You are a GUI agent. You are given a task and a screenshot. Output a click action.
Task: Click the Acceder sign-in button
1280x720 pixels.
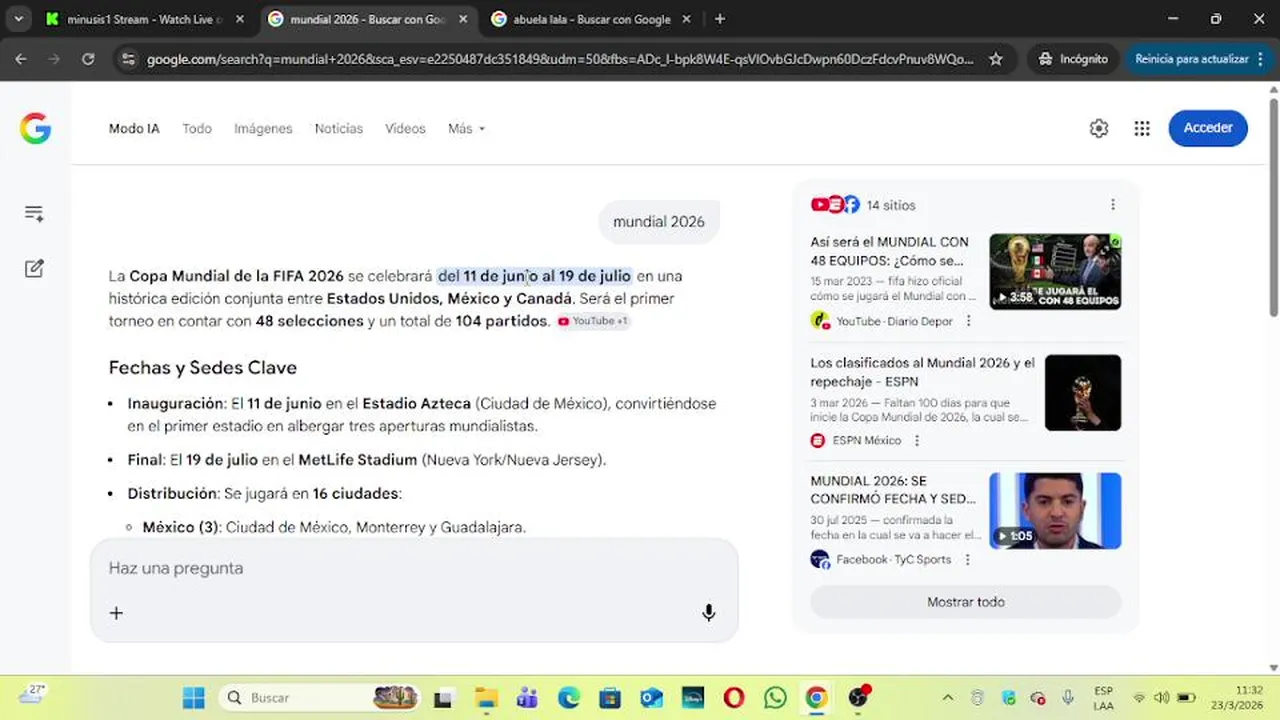(x=1208, y=128)
